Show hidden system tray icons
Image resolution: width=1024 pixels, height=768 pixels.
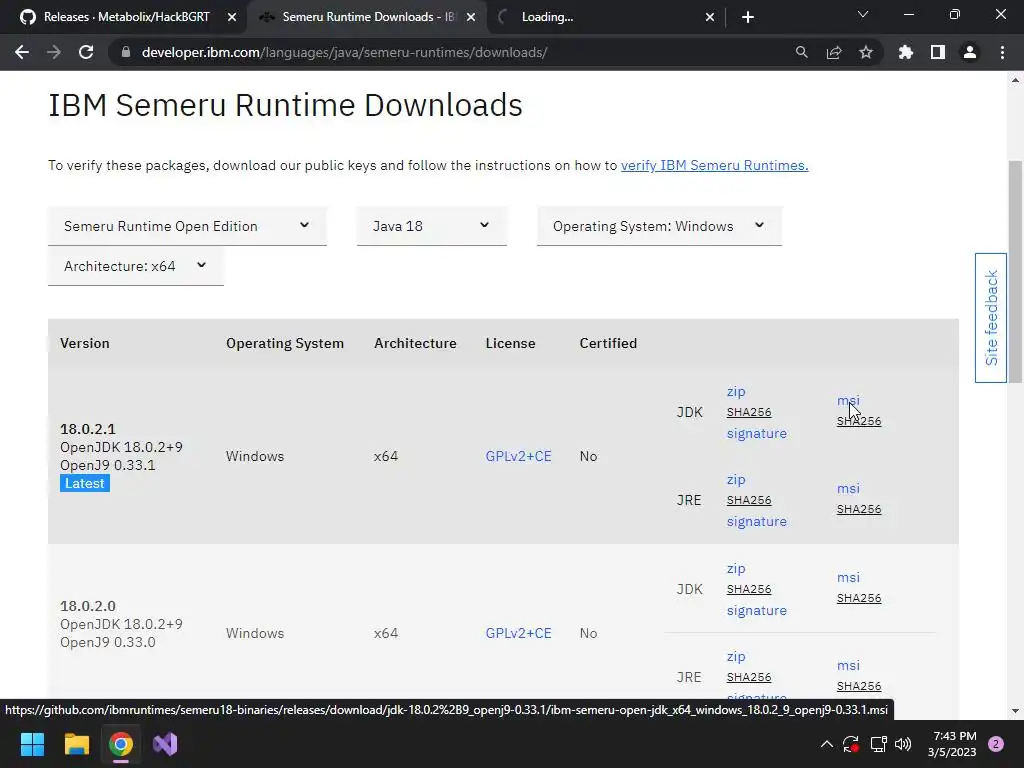pos(827,744)
